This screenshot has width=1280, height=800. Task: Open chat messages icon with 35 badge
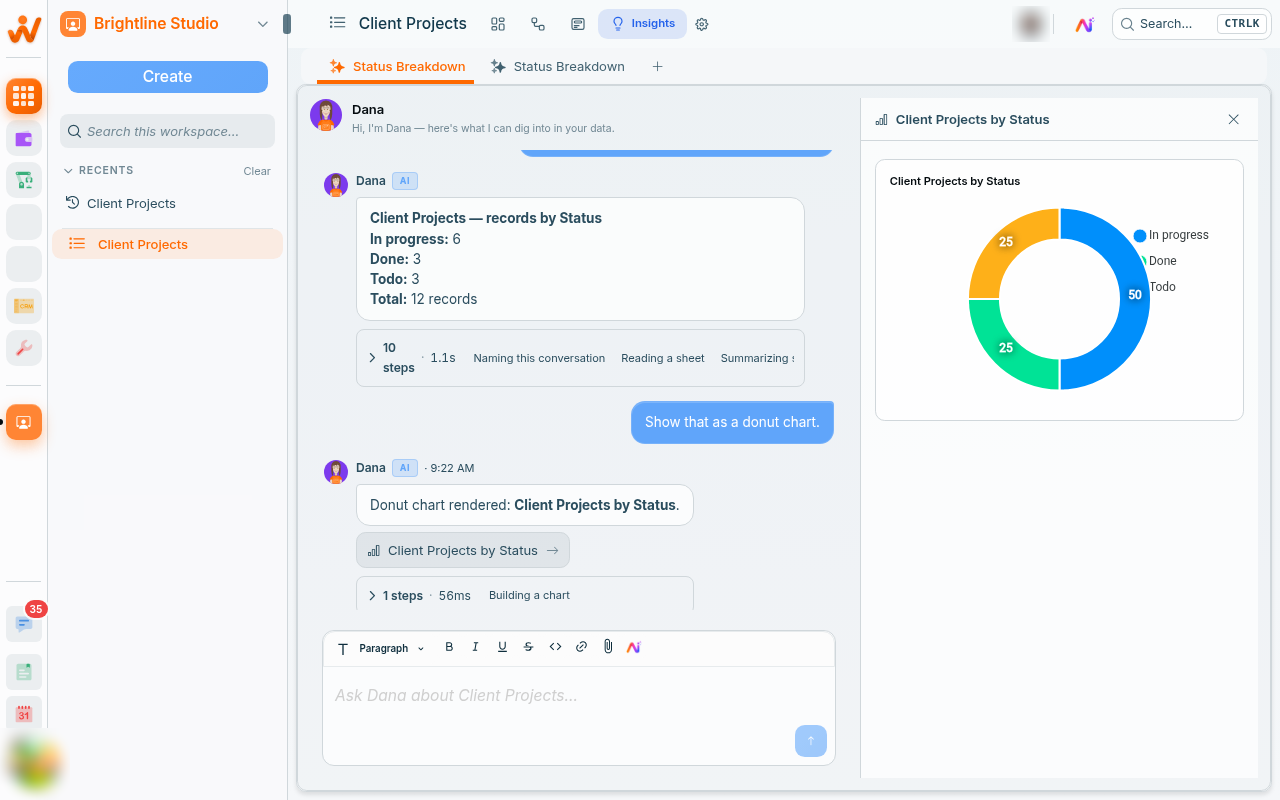[x=24, y=623]
